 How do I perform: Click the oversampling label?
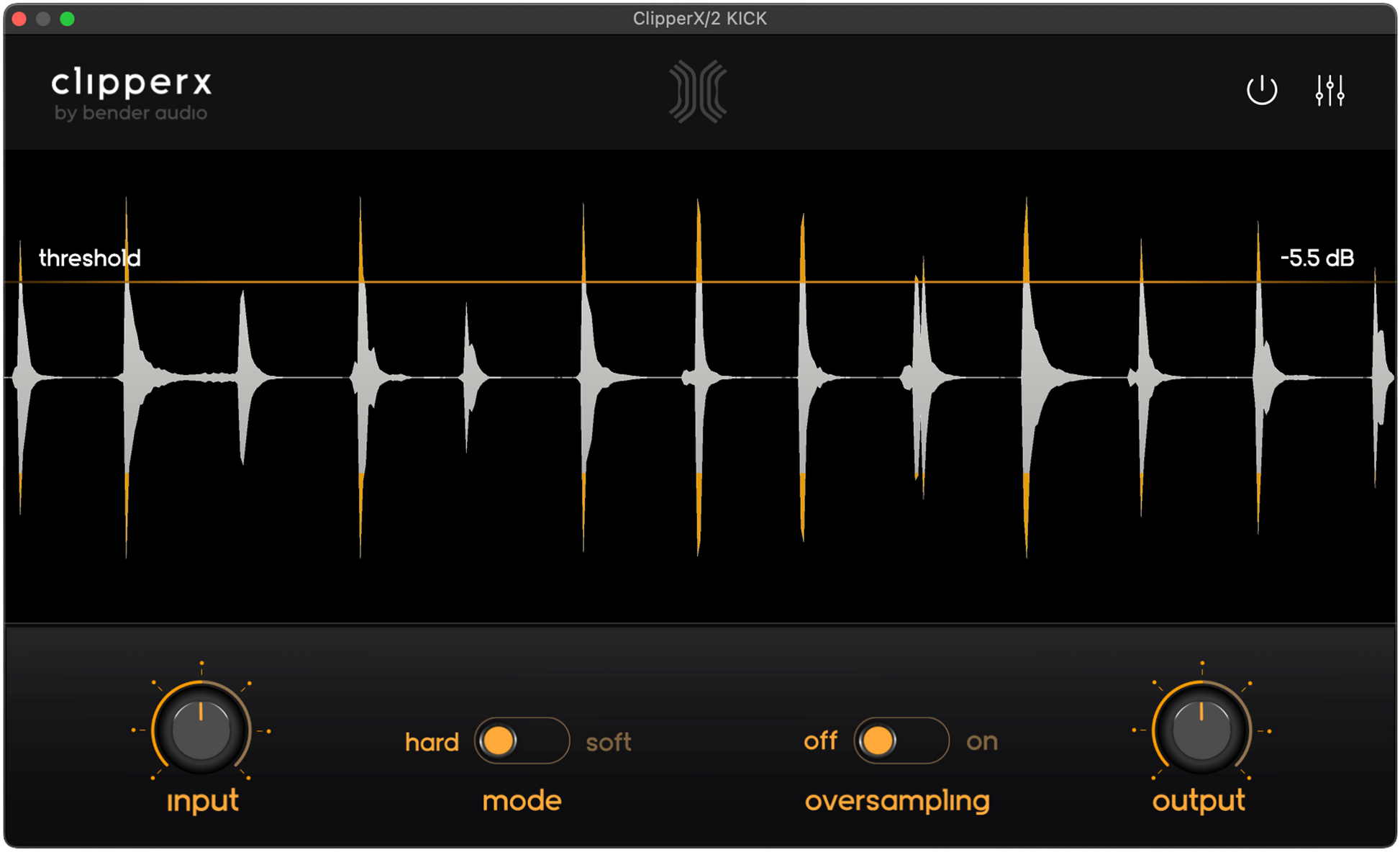tap(897, 802)
